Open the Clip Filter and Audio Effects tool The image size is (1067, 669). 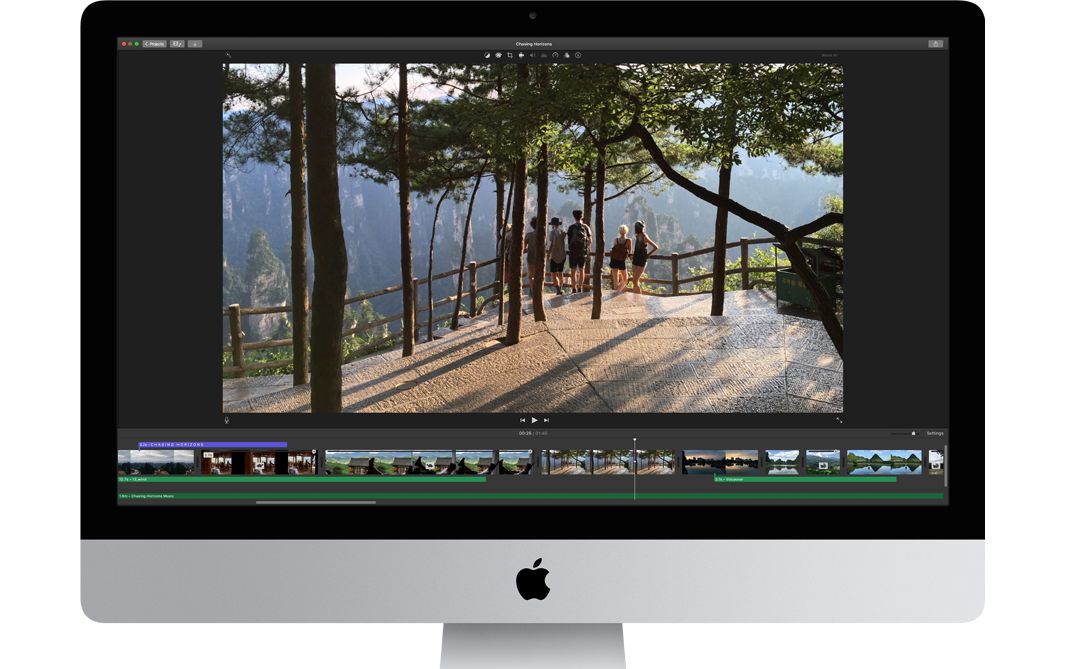click(567, 55)
